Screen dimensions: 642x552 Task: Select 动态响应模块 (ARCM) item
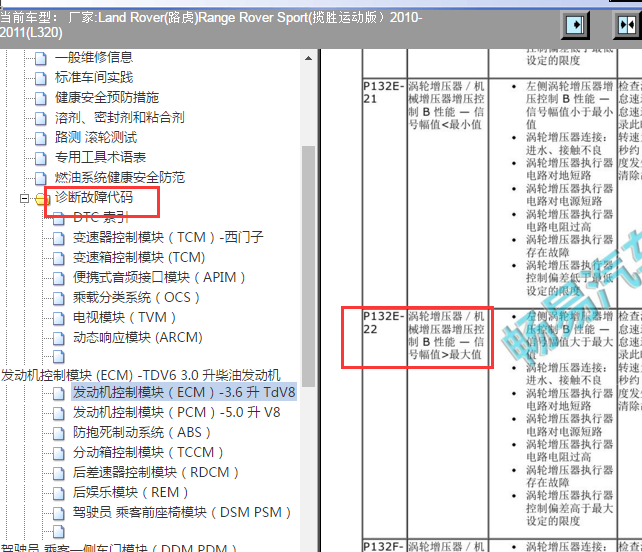[x=138, y=337]
